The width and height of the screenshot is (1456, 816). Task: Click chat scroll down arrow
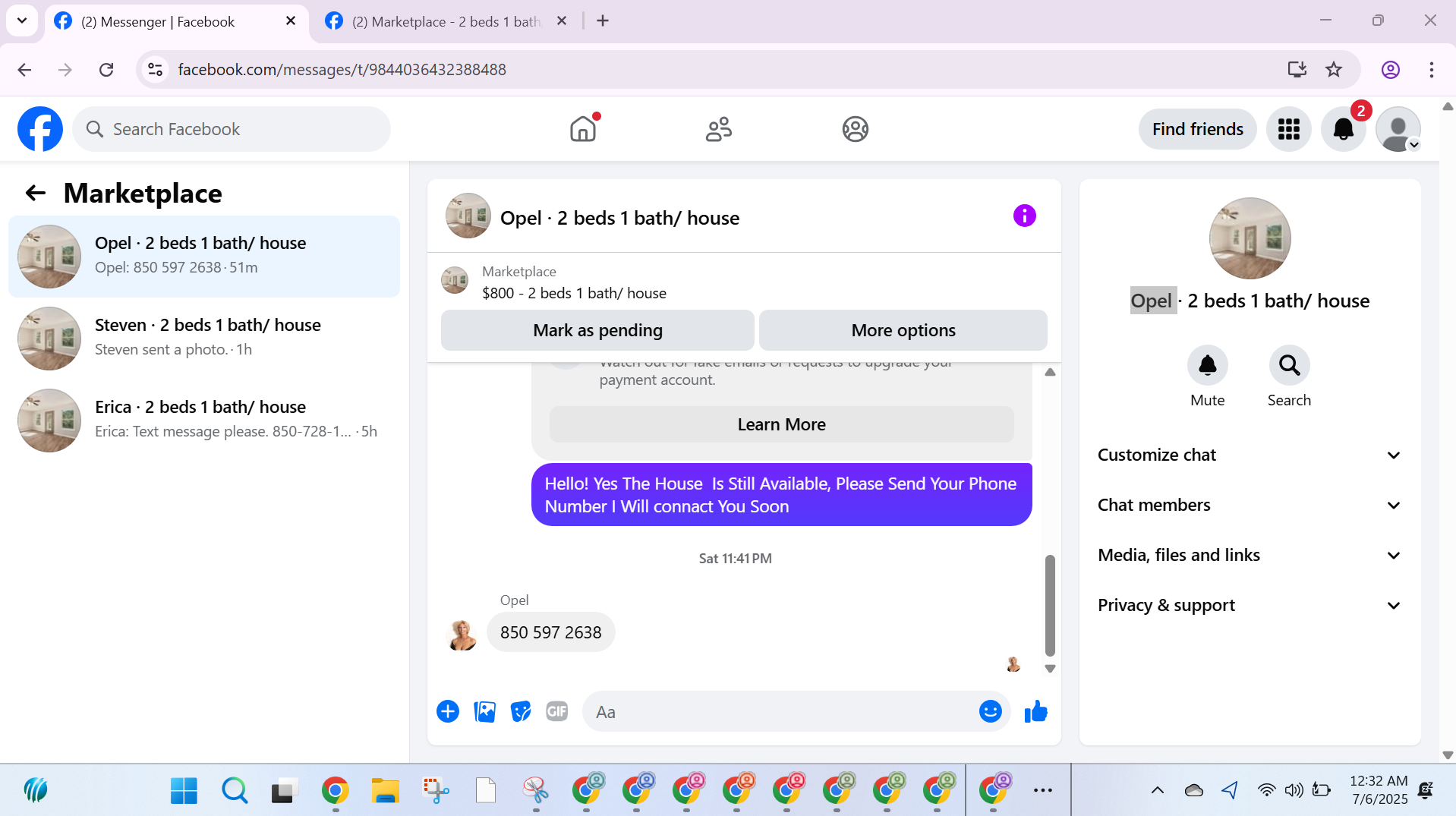click(x=1050, y=669)
